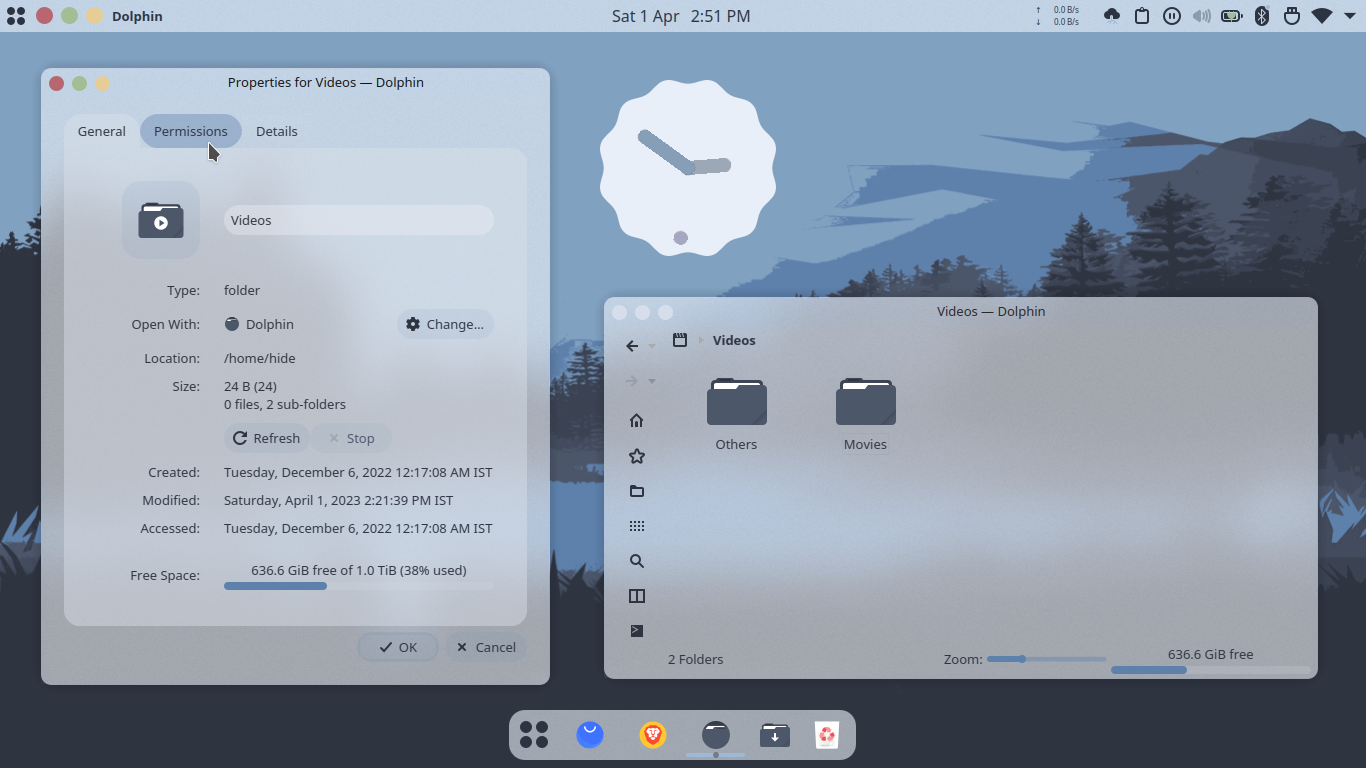Click the star bookmarks icon in Dolphin sidebar
1366x768 pixels.
636,456
